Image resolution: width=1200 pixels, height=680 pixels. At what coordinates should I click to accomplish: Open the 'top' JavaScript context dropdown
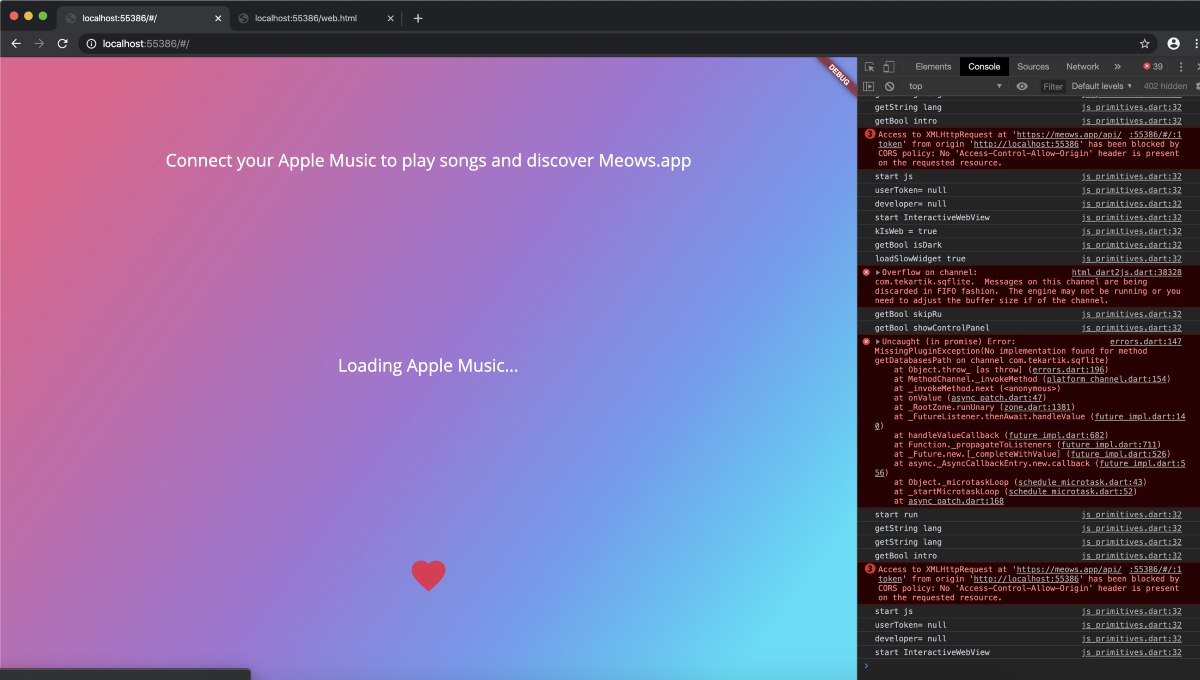pos(954,87)
